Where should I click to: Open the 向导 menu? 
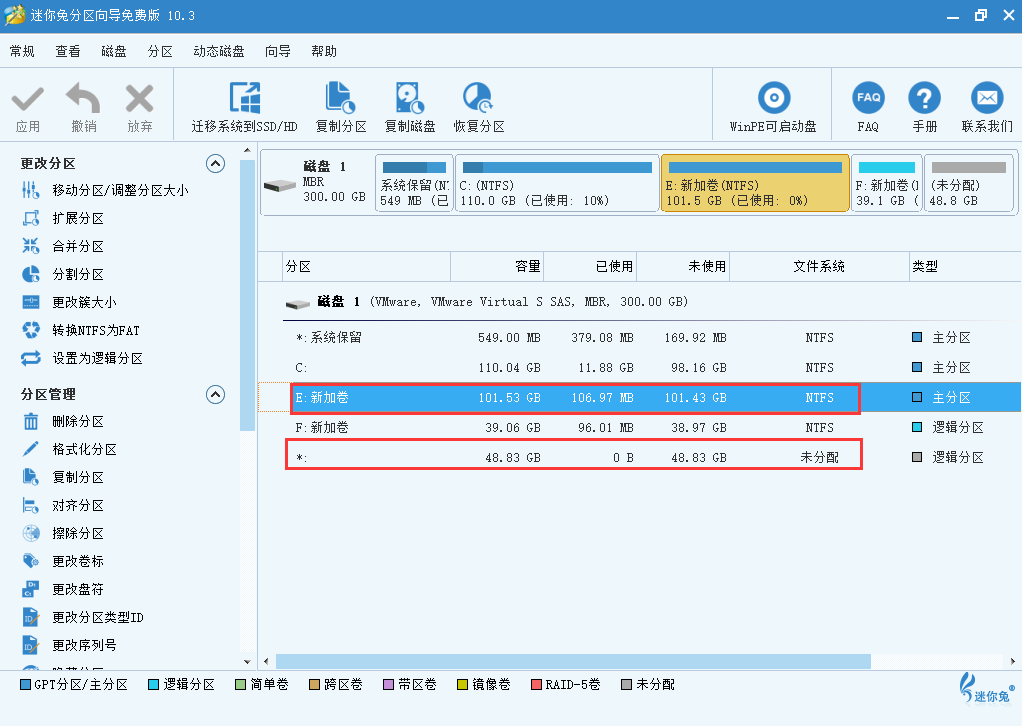click(278, 51)
